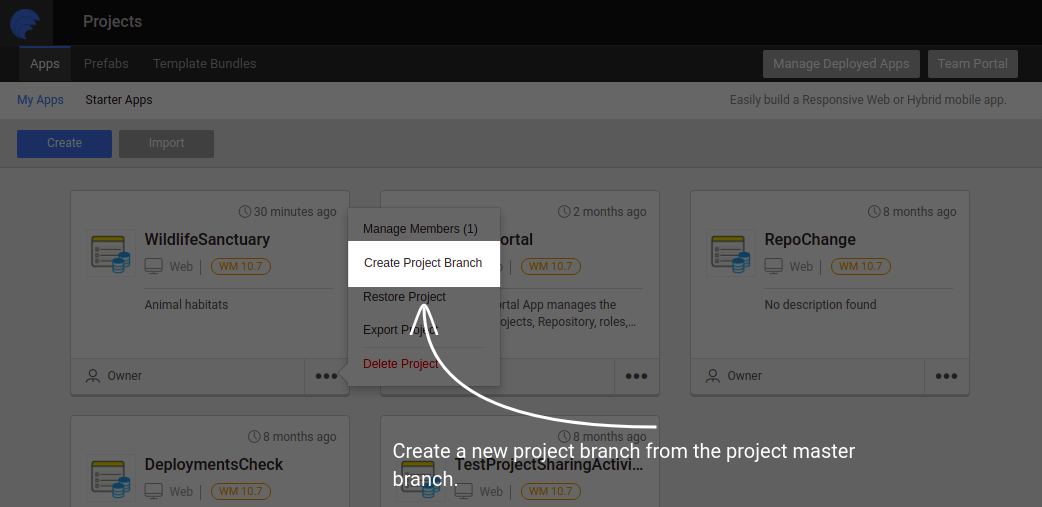This screenshot has height=507, width=1042.
Task: Click the Web platform icon on RepoChange
Action: tap(774, 267)
